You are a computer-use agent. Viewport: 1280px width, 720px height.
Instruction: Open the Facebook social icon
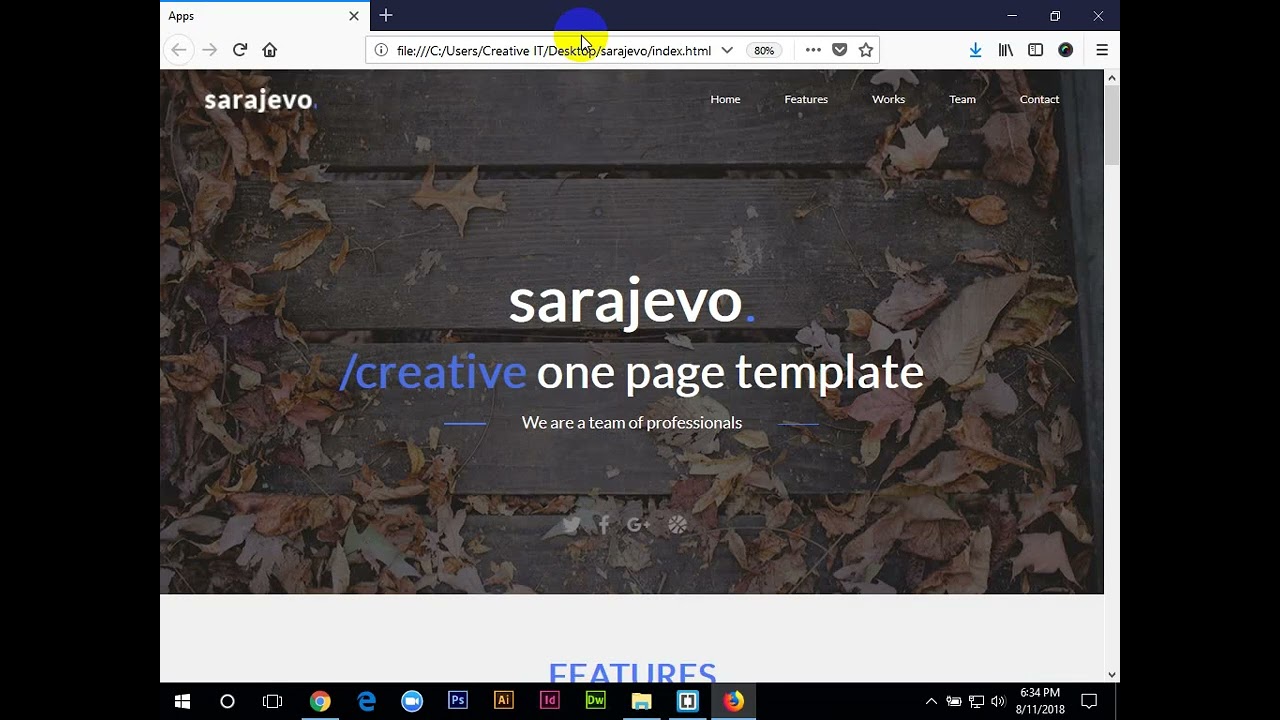coord(604,524)
